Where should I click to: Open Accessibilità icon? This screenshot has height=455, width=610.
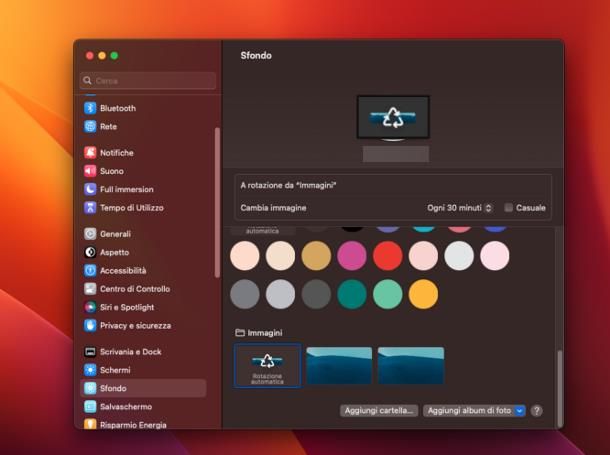[90, 271]
